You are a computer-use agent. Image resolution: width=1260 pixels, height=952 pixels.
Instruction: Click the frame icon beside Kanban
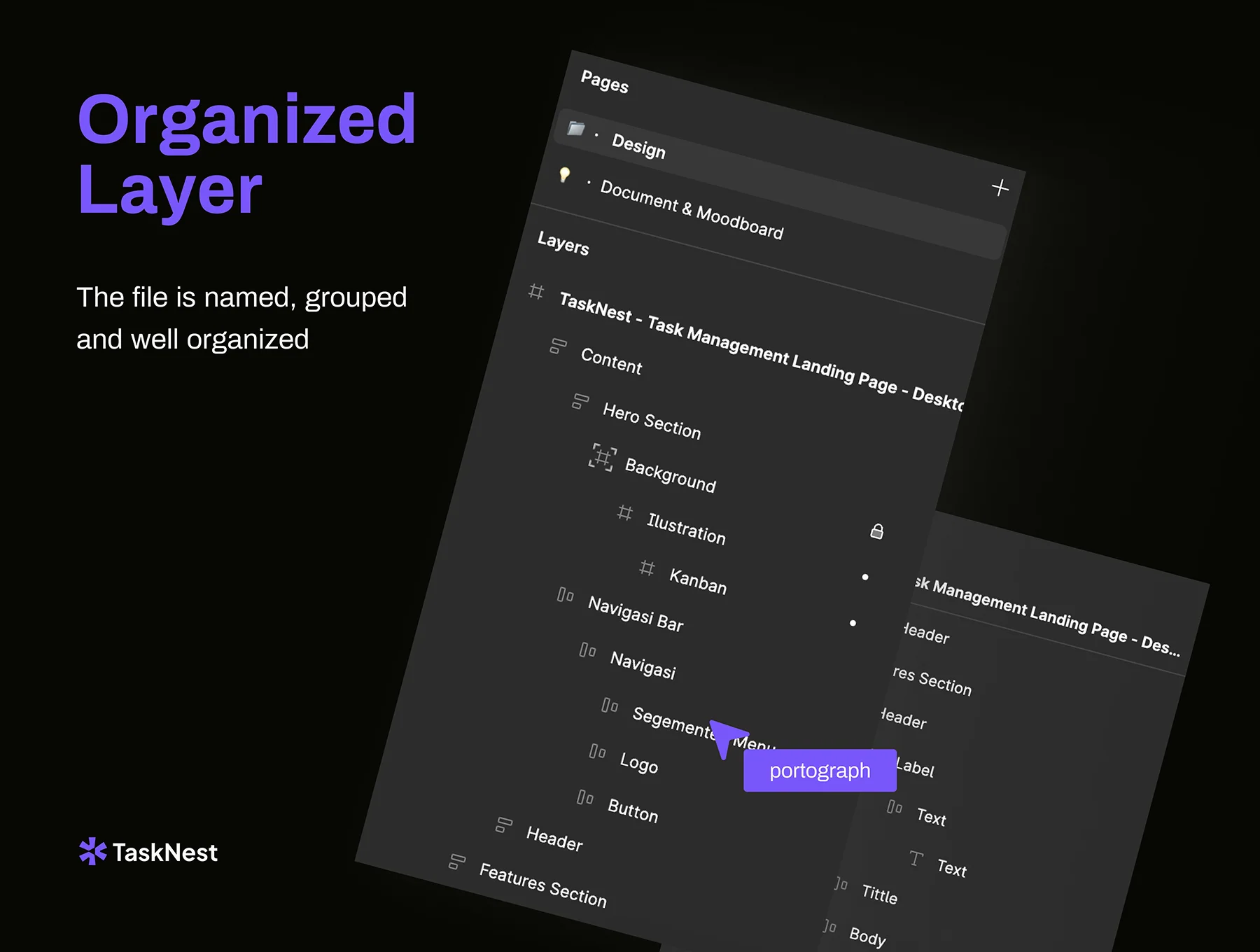pos(647,568)
